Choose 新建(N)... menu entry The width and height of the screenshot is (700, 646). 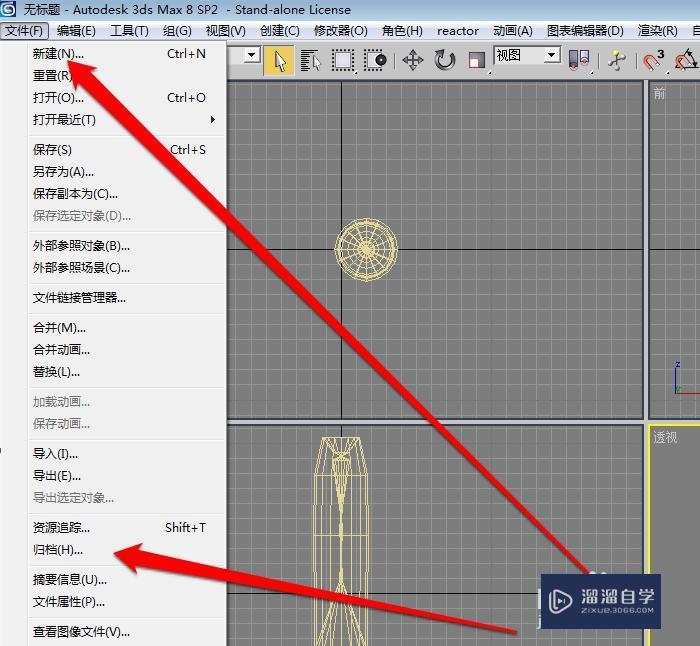point(127,54)
